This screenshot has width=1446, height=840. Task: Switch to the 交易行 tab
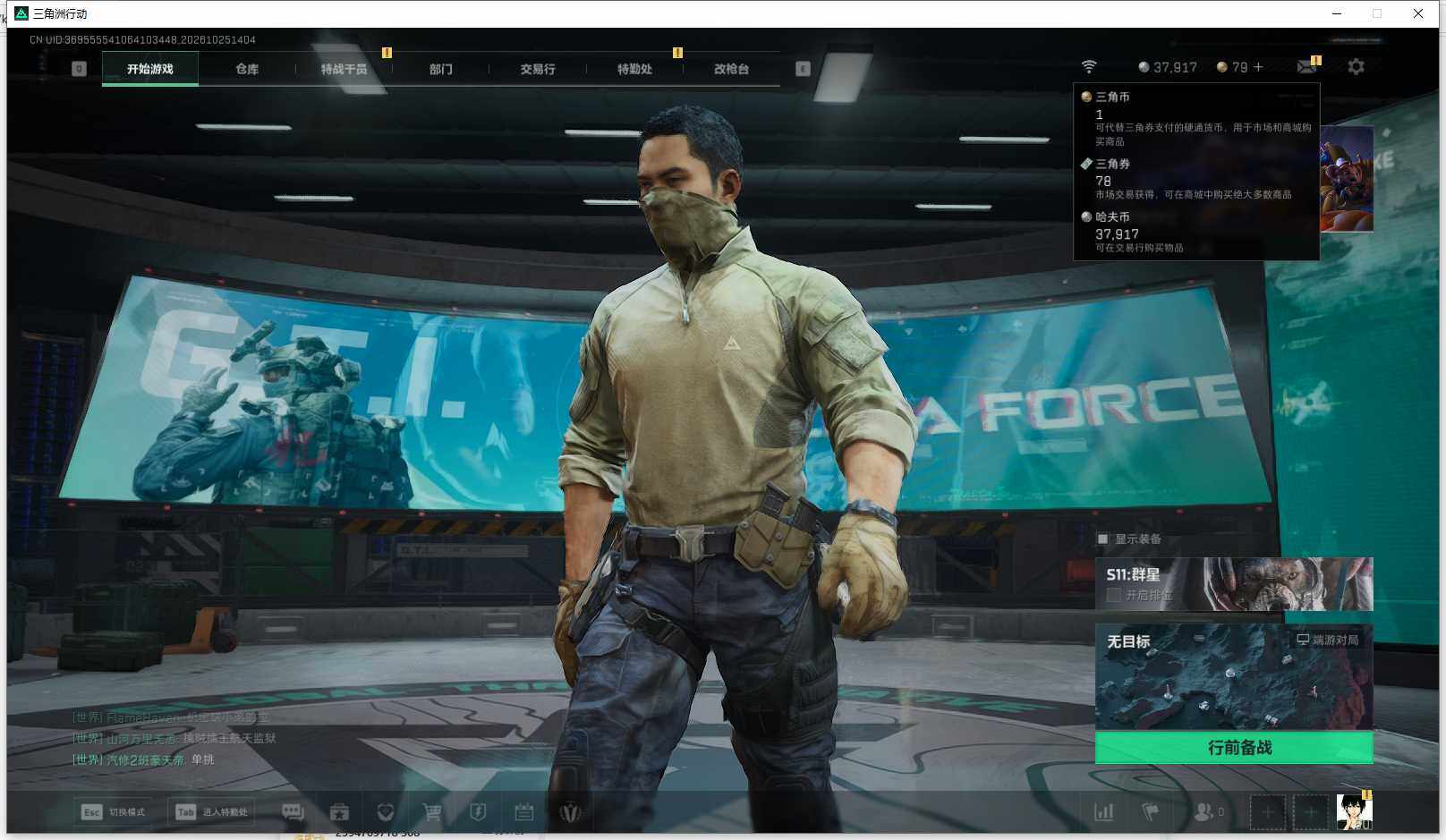(538, 69)
